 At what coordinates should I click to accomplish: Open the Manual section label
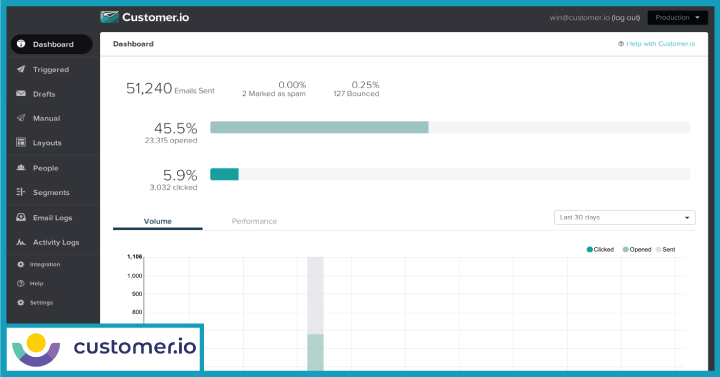[46, 118]
